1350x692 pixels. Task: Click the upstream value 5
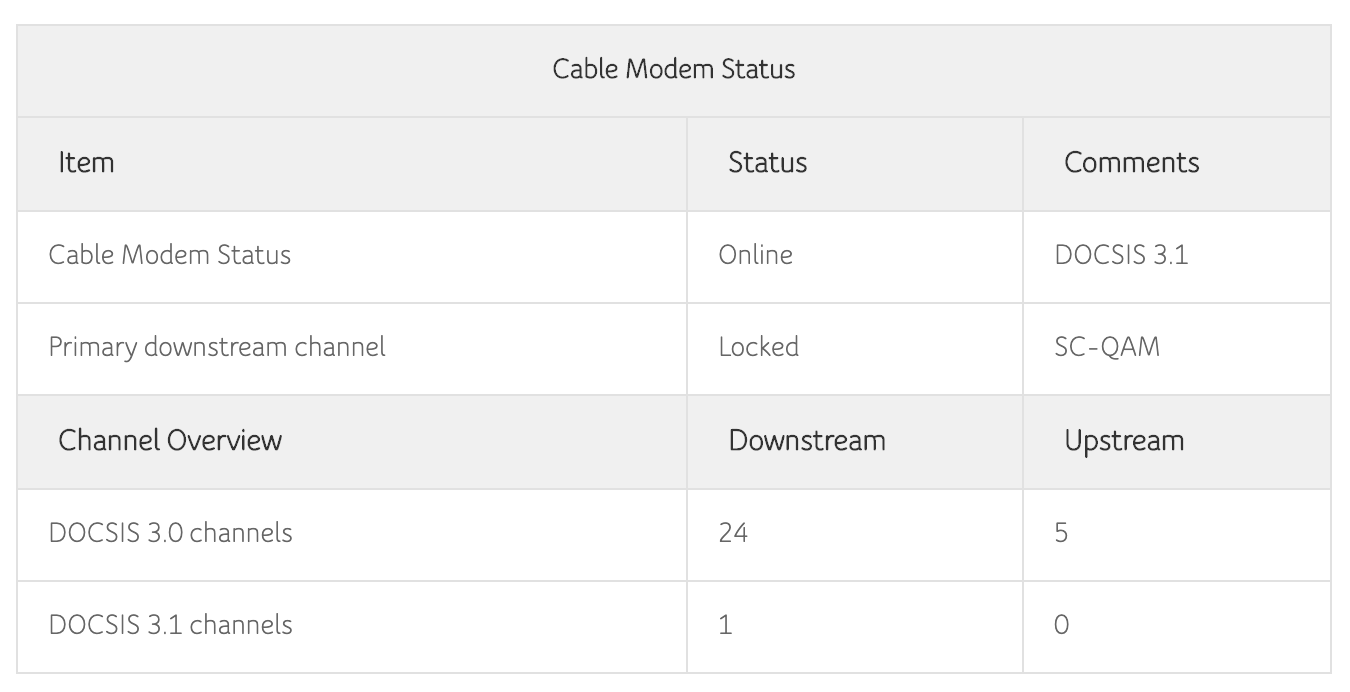click(x=1061, y=533)
